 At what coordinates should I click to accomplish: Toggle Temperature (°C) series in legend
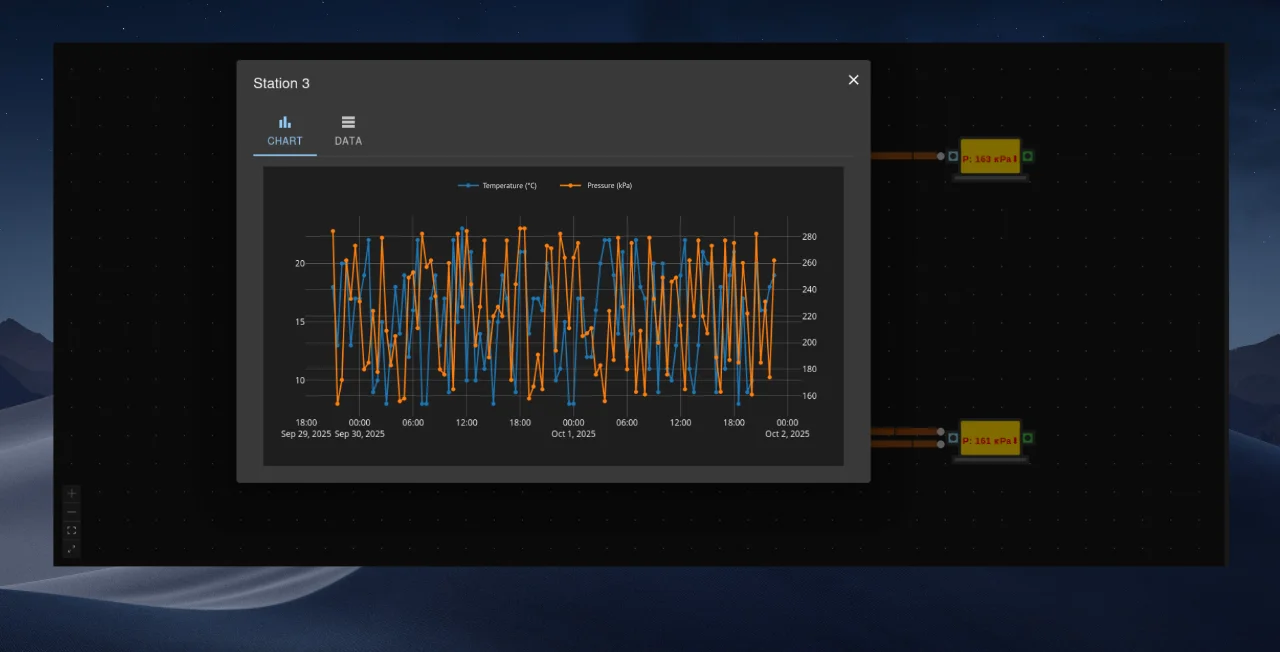[x=498, y=186]
